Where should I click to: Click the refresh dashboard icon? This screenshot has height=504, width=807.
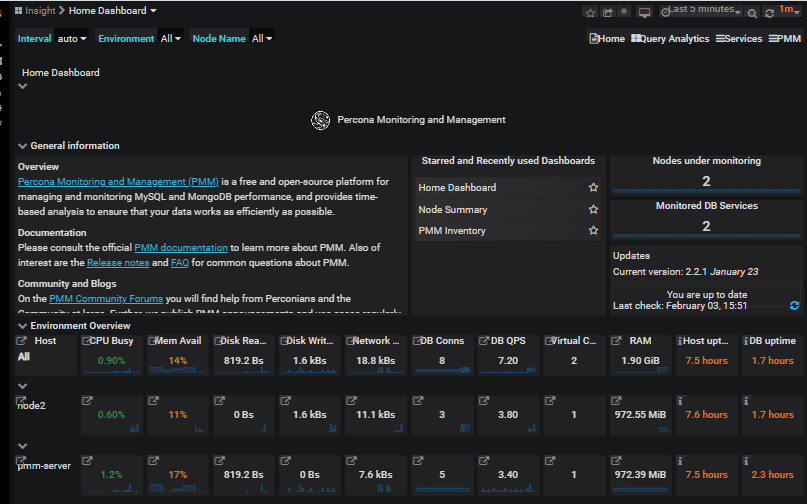(x=769, y=13)
